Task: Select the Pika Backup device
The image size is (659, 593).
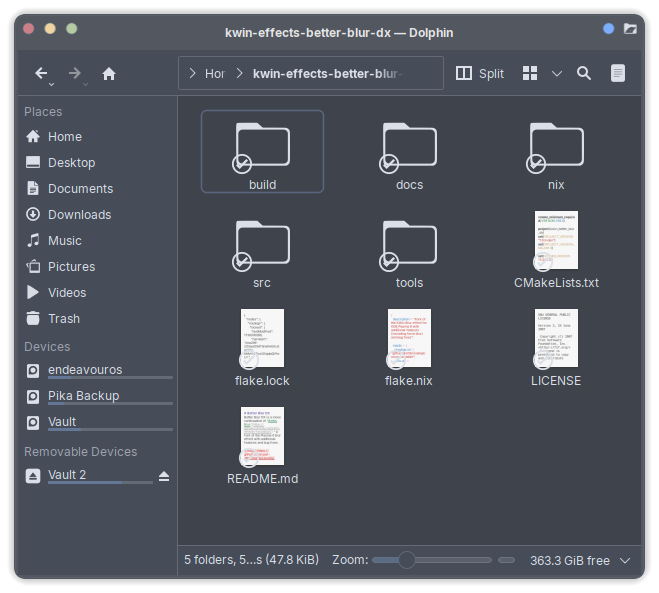Action: 100,396
